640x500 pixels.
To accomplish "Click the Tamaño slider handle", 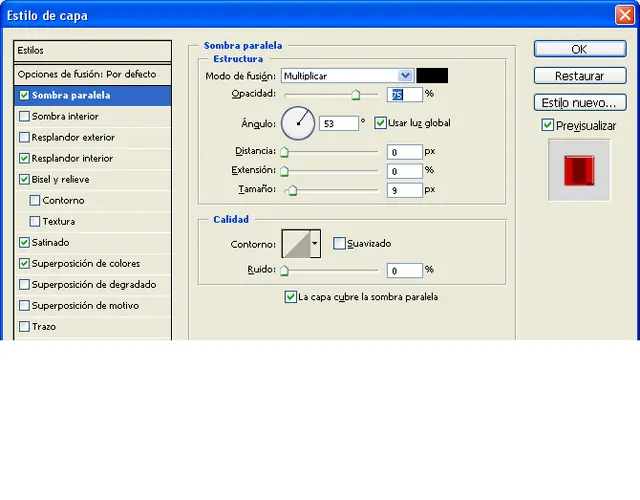I will pyautogui.click(x=292, y=190).
